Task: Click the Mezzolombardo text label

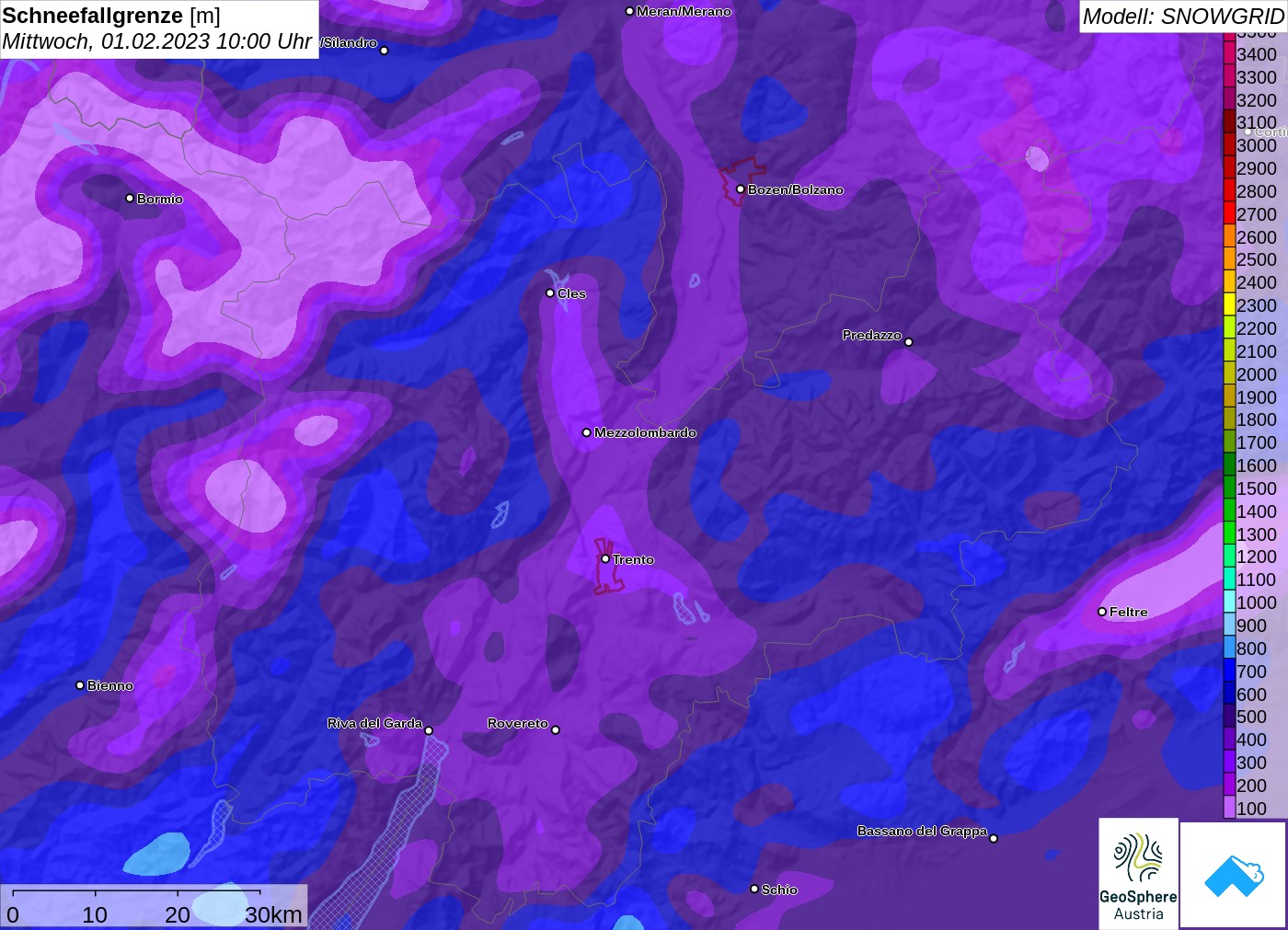Action: coord(645,432)
